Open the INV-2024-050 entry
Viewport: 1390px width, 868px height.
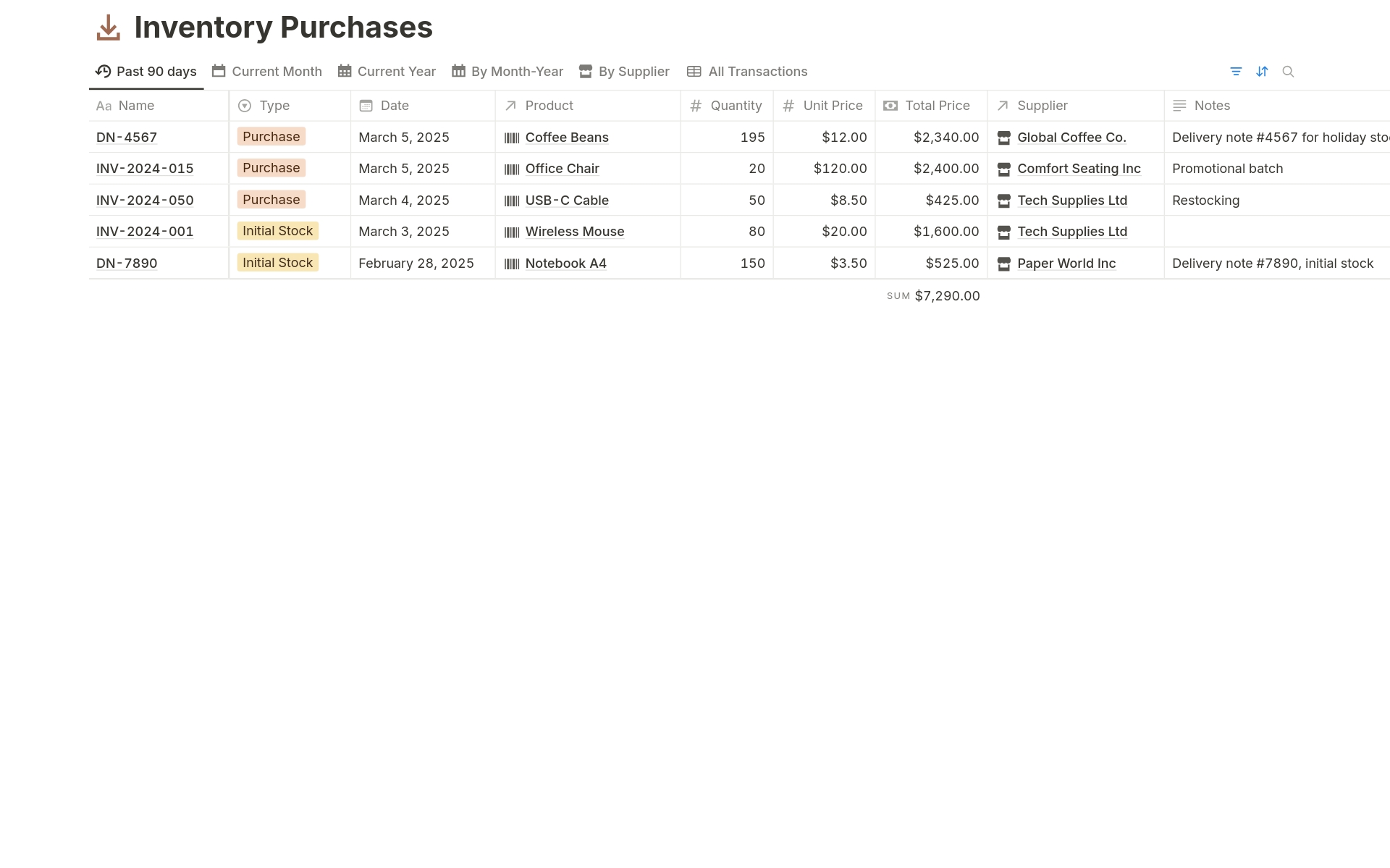(x=145, y=201)
